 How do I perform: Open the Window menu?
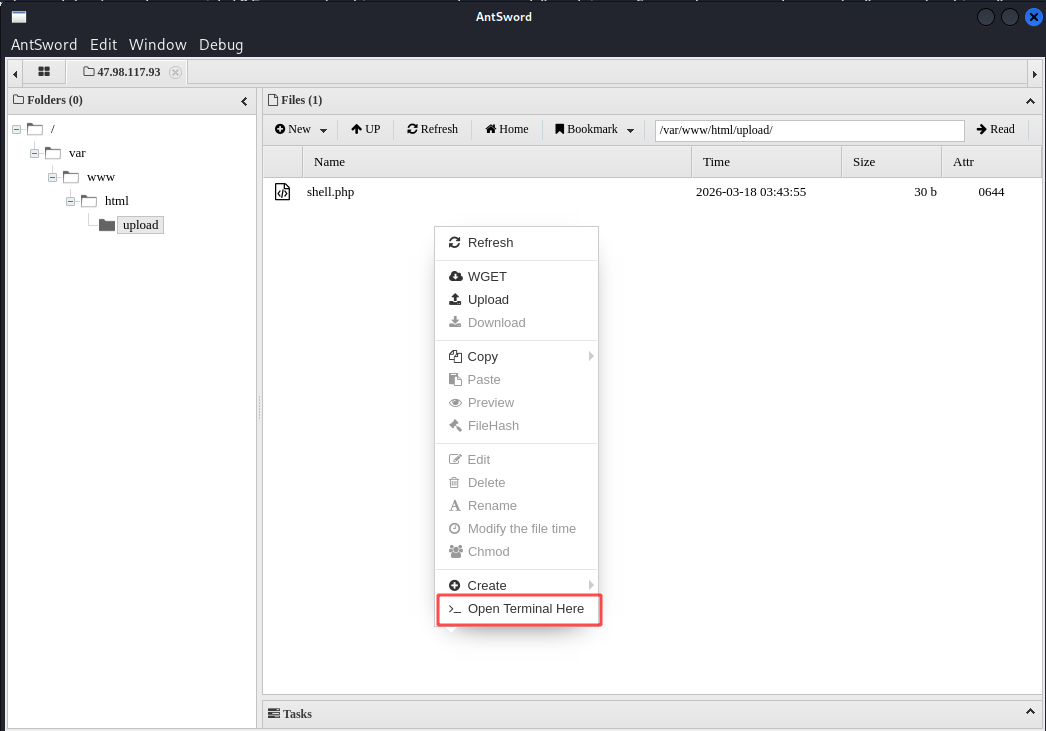[x=157, y=45]
